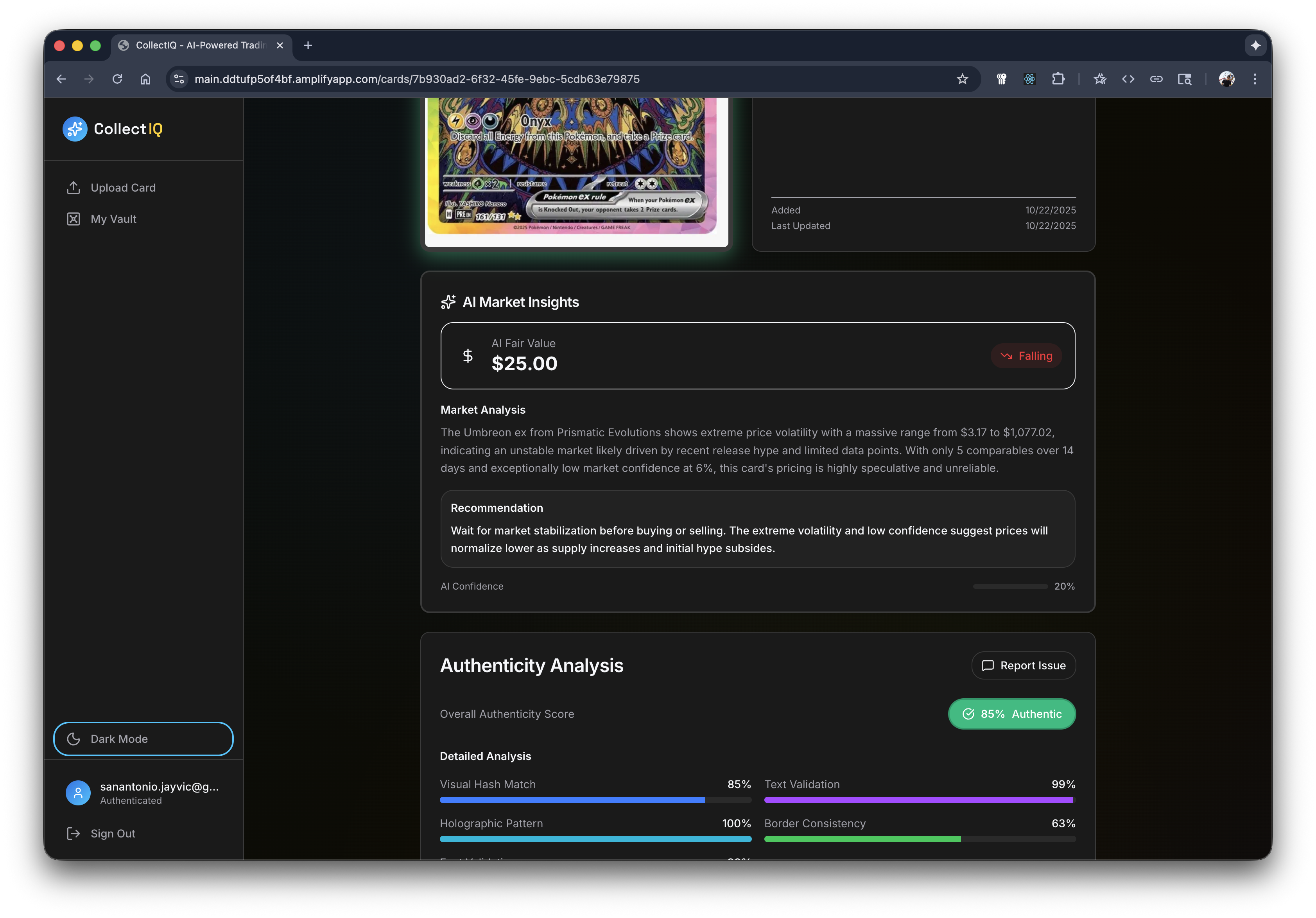1316x918 pixels.
Task: Open the browser extensions puzzle icon
Action: pos(1058,79)
